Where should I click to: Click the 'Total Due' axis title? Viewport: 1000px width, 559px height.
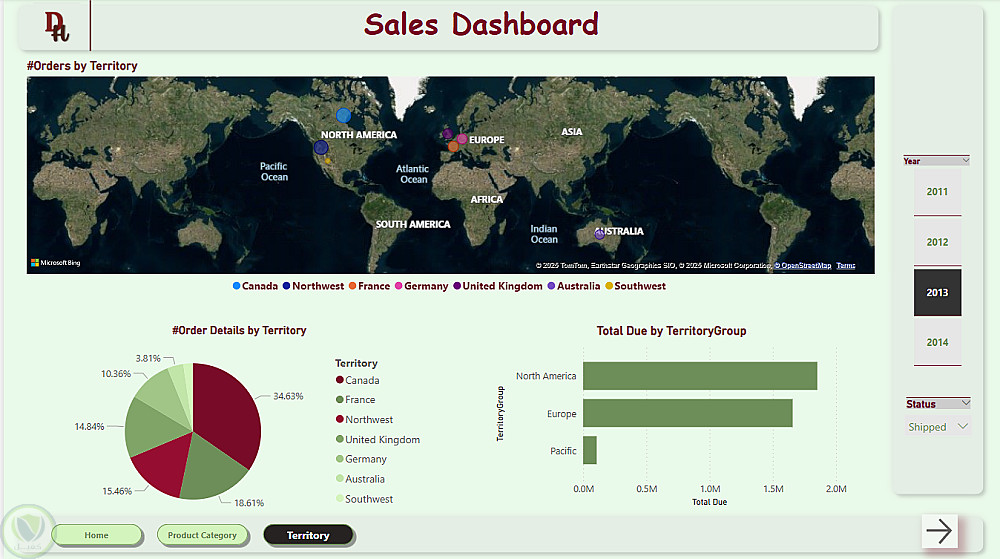click(710, 502)
